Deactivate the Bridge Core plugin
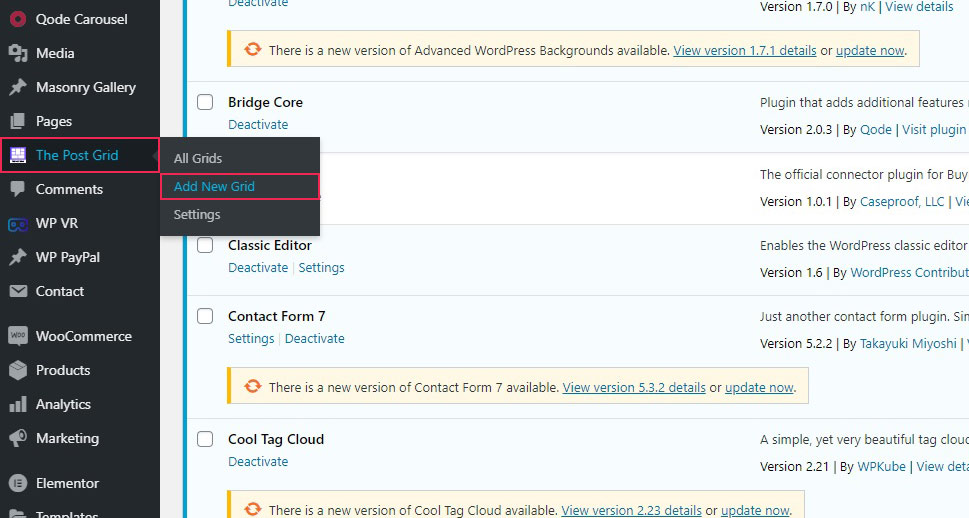Screen dimensions: 969x518 click(258, 124)
